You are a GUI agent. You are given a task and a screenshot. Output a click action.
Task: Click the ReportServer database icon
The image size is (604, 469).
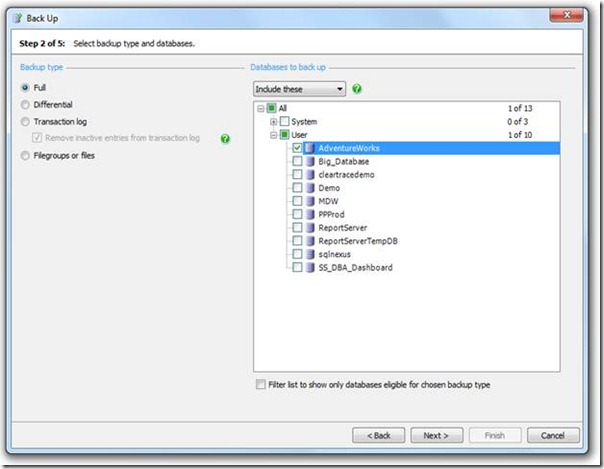point(310,228)
